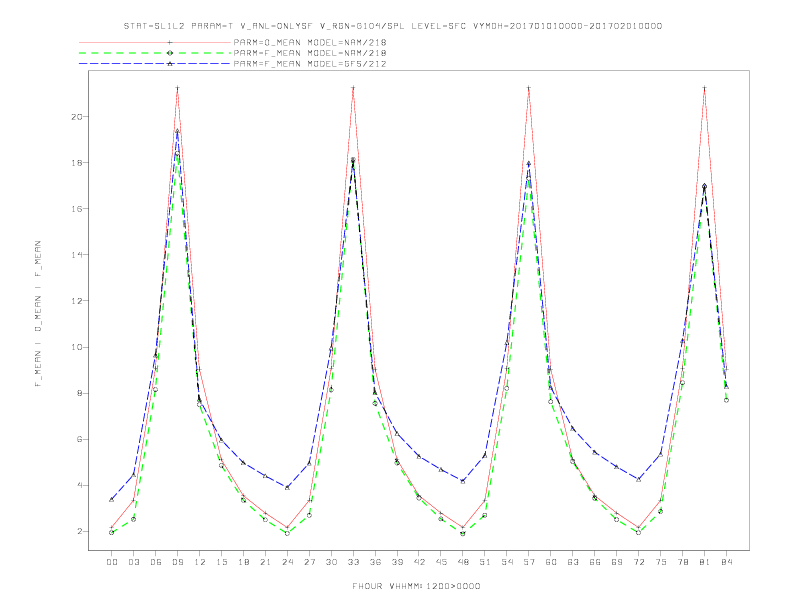The height and width of the screenshot is (612, 792).
Task: Click y-axis tick label 16
Action: (77, 209)
